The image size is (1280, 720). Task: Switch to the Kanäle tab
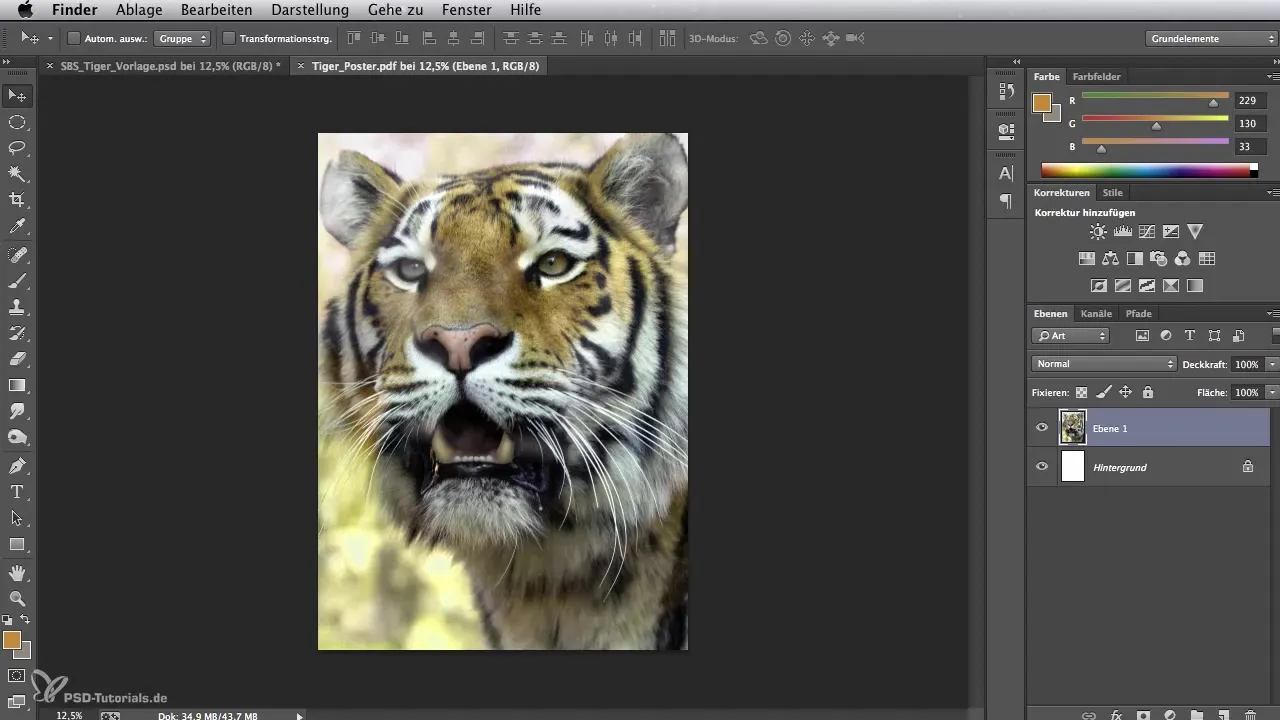point(1096,314)
